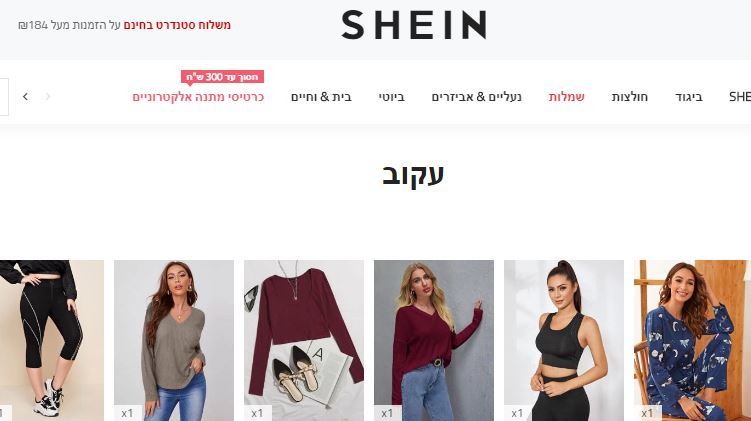Open the black sports bra product
This screenshot has width=751, height=421.
(564, 341)
